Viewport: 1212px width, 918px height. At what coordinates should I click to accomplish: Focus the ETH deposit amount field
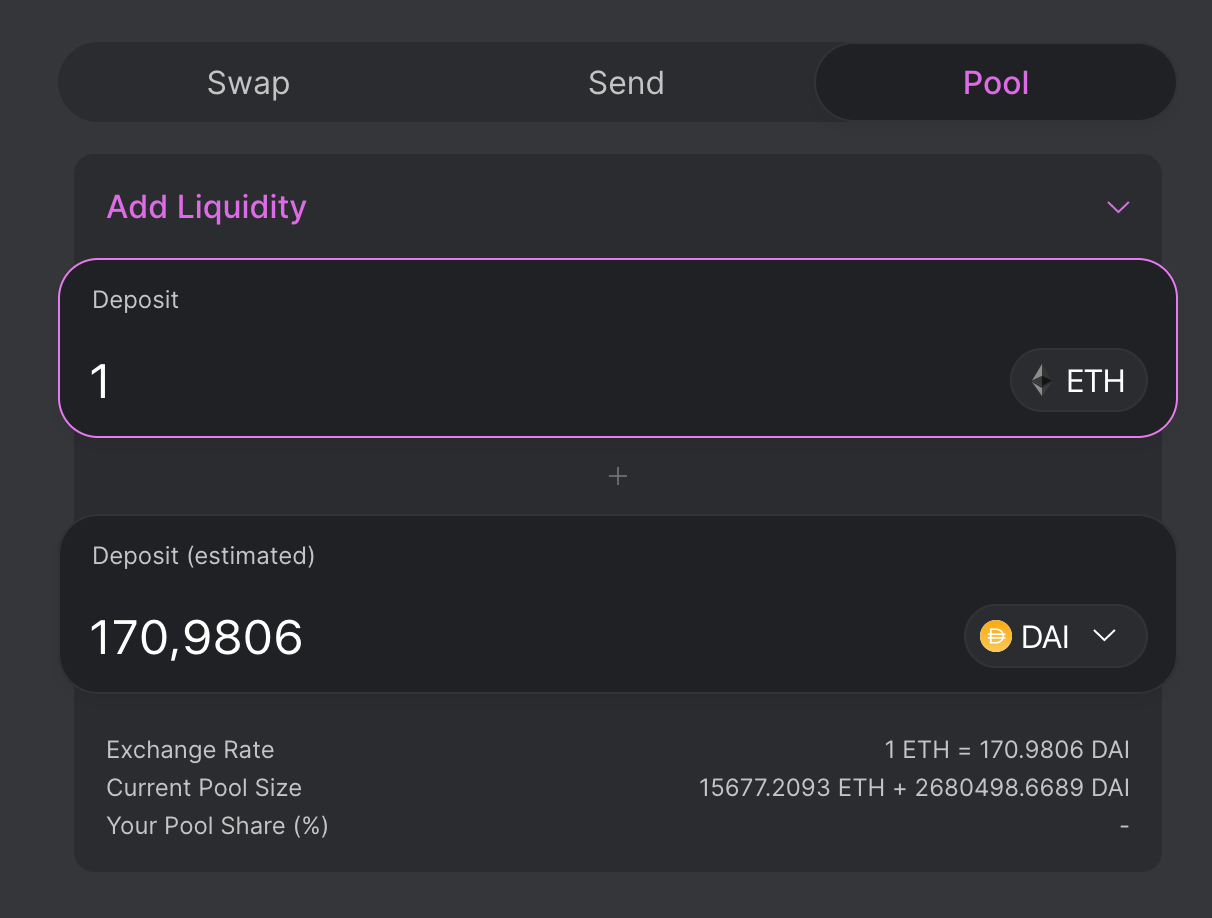(x=540, y=381)
